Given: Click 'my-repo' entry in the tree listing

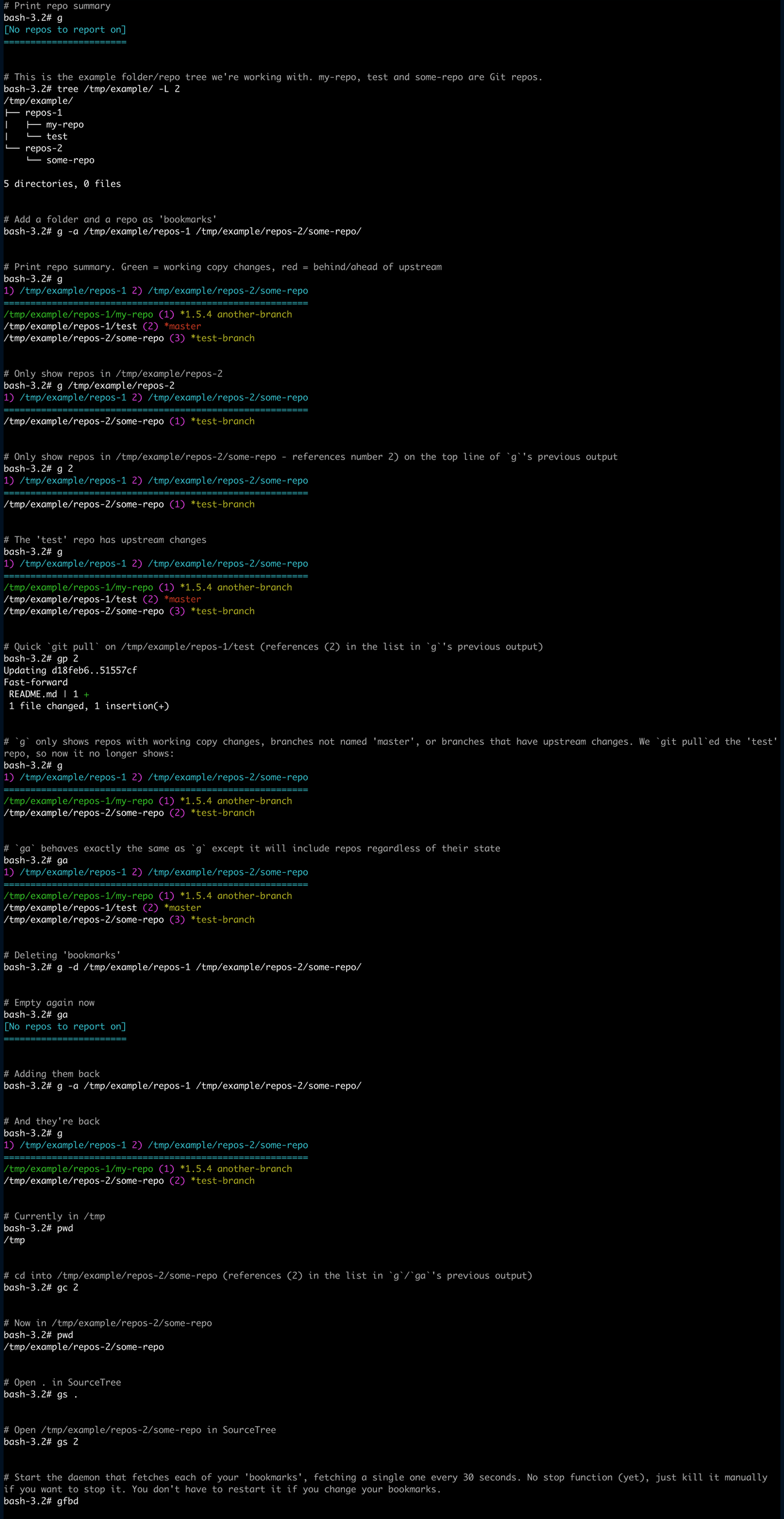Looking at the screenshot, I should click(x=65, y=124).
